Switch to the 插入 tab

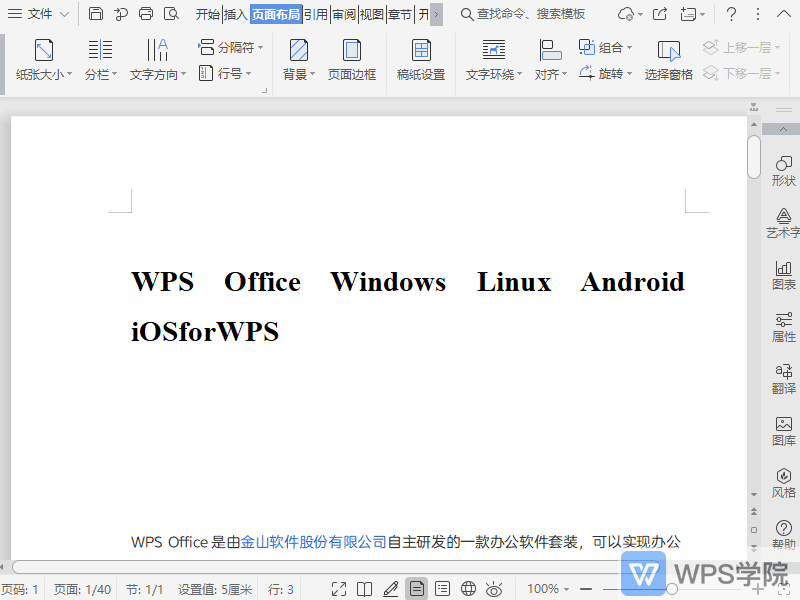236,14
